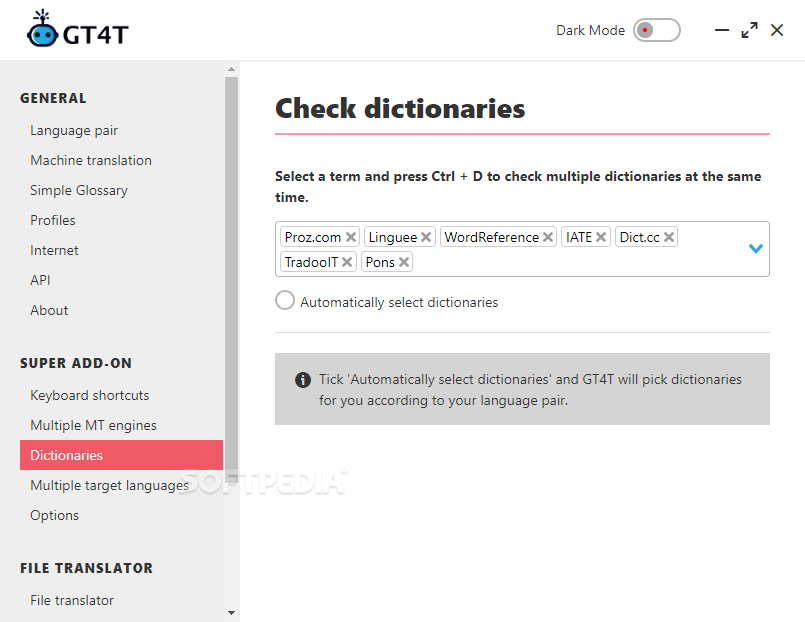805x622 pixels.
Task: Click the Dark Mode label
Action: coord(590,30)
